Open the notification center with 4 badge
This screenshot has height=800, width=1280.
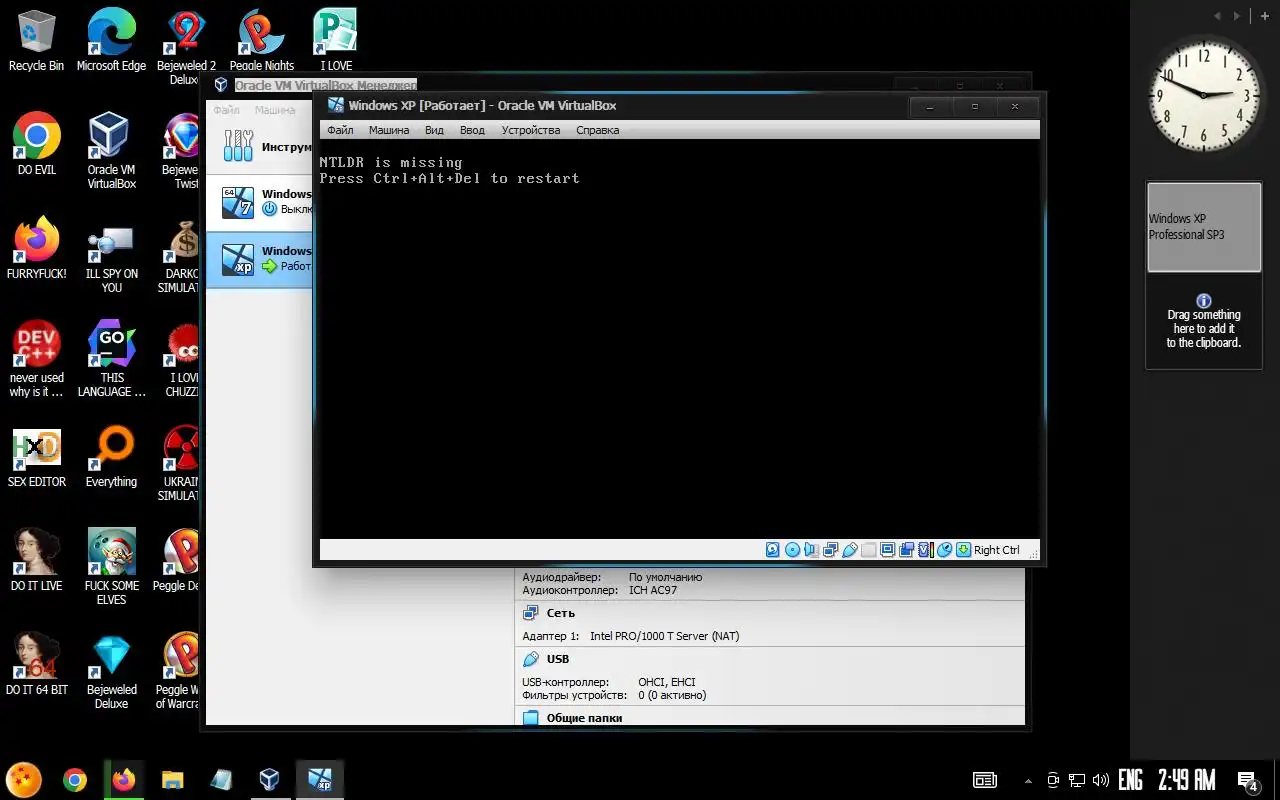(1247, 781)
